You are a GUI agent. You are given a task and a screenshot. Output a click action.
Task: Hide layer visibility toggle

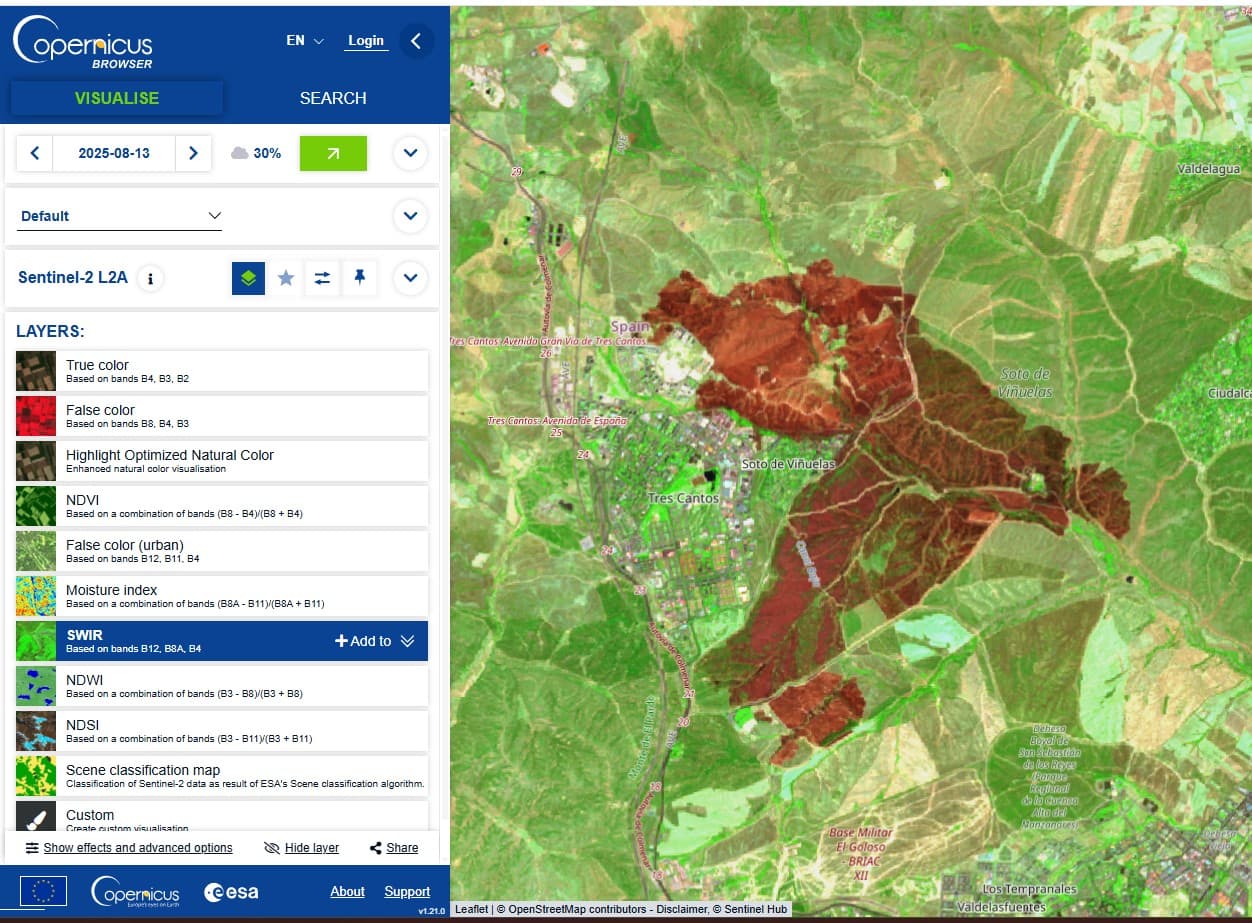tap(301, 848)
